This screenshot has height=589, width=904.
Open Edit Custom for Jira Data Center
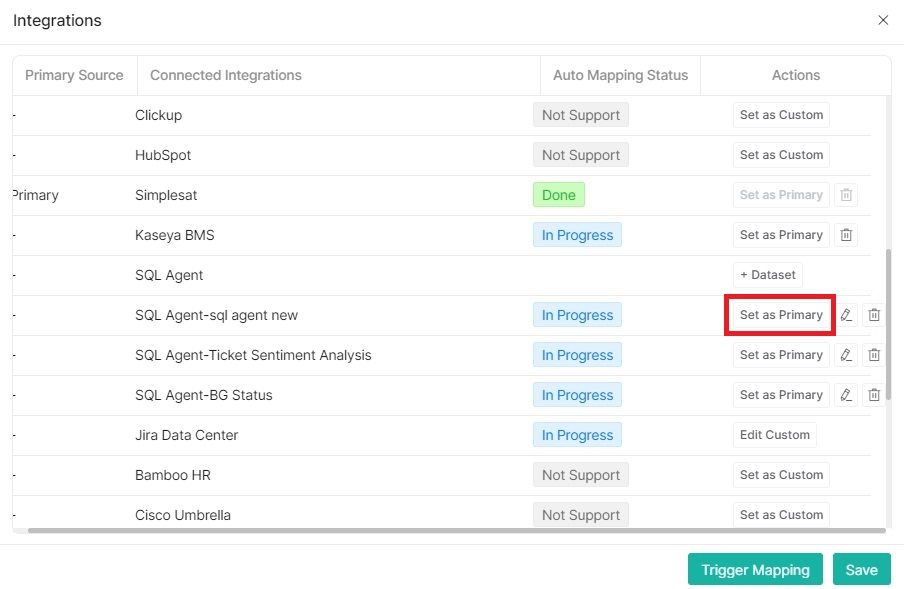point(774,434)
